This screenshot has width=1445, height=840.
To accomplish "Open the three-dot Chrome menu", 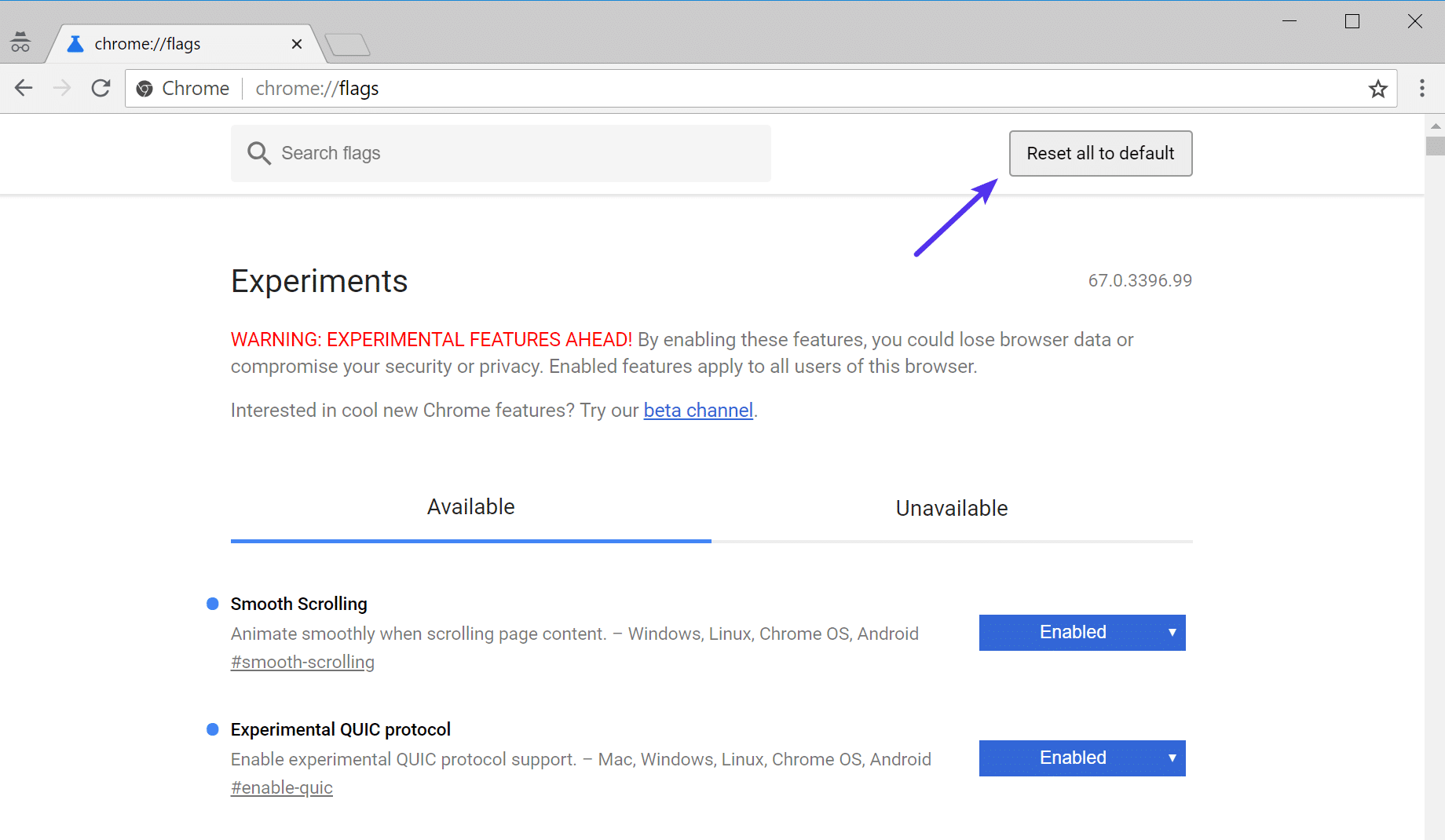I will tap(1422, 88).
